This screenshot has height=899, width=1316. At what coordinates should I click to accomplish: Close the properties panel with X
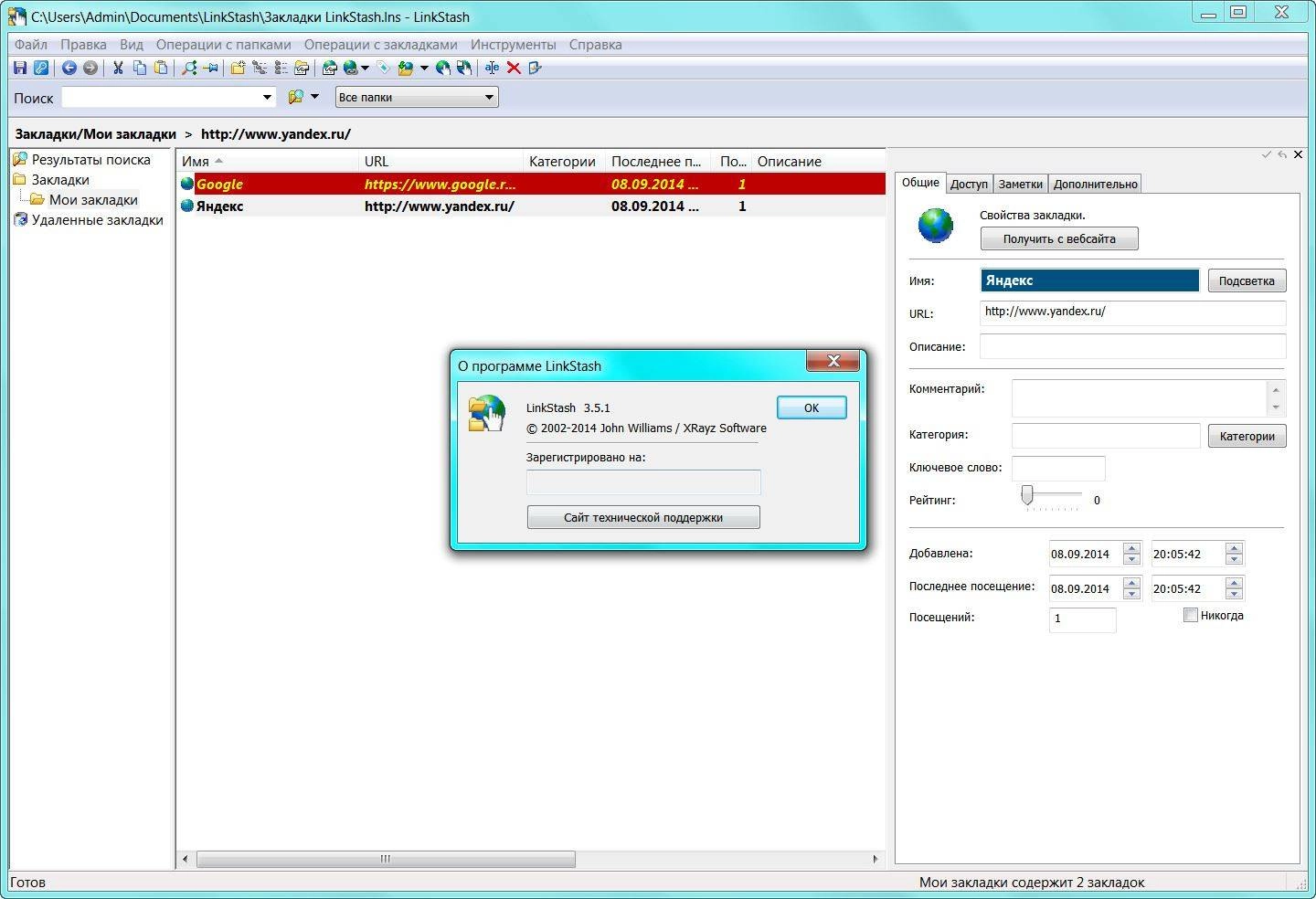point(1298,154)
